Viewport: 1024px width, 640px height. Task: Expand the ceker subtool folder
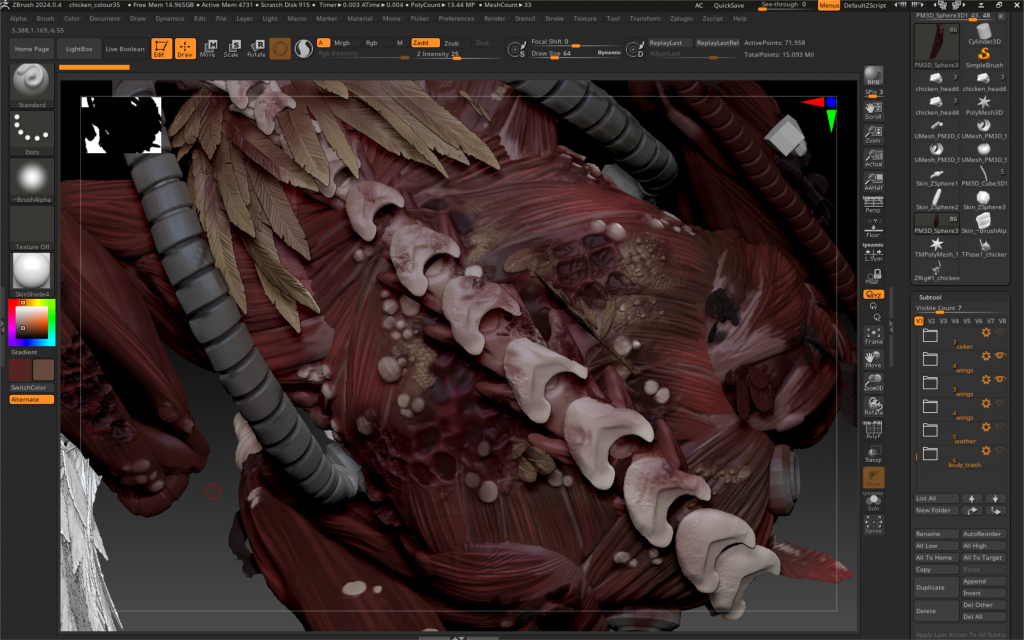930,336
